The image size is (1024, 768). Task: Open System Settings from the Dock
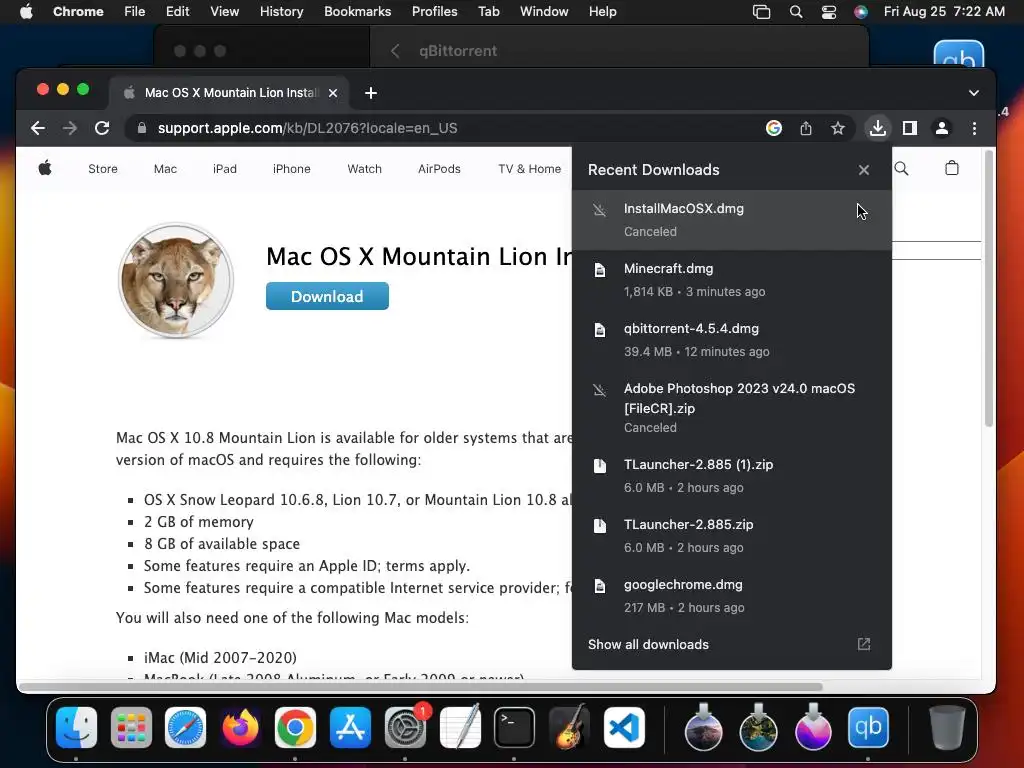tap(405, 727)
